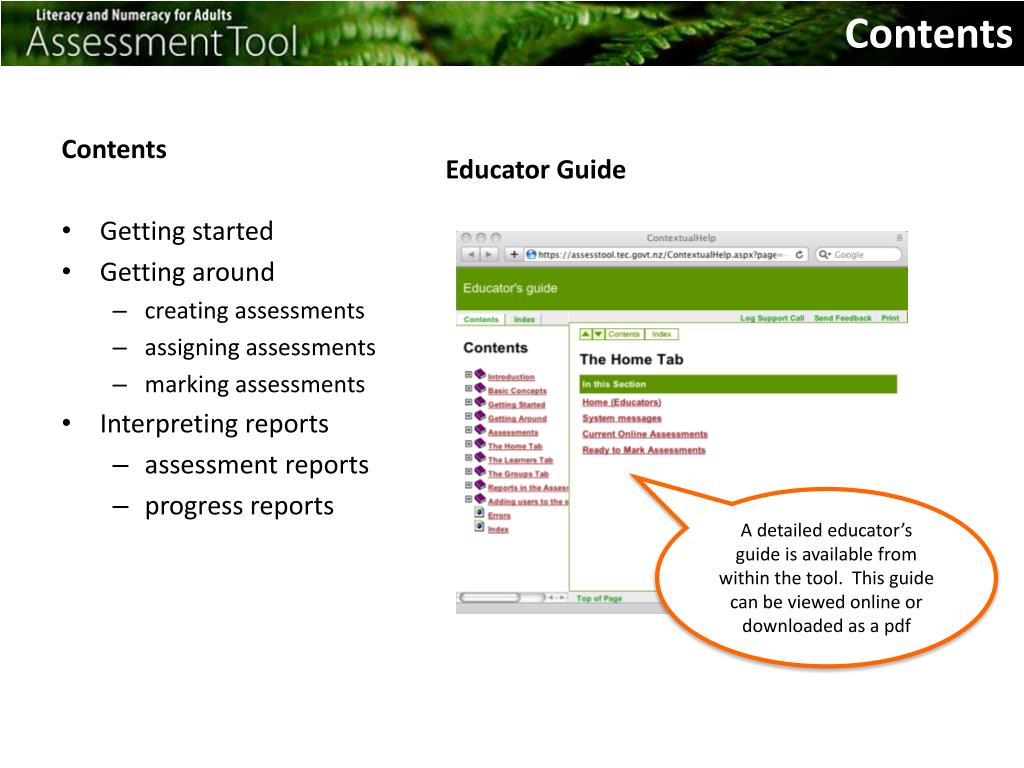Expand the Introduction tree node
Screen dimensions: 1024x768
point(468,375)
